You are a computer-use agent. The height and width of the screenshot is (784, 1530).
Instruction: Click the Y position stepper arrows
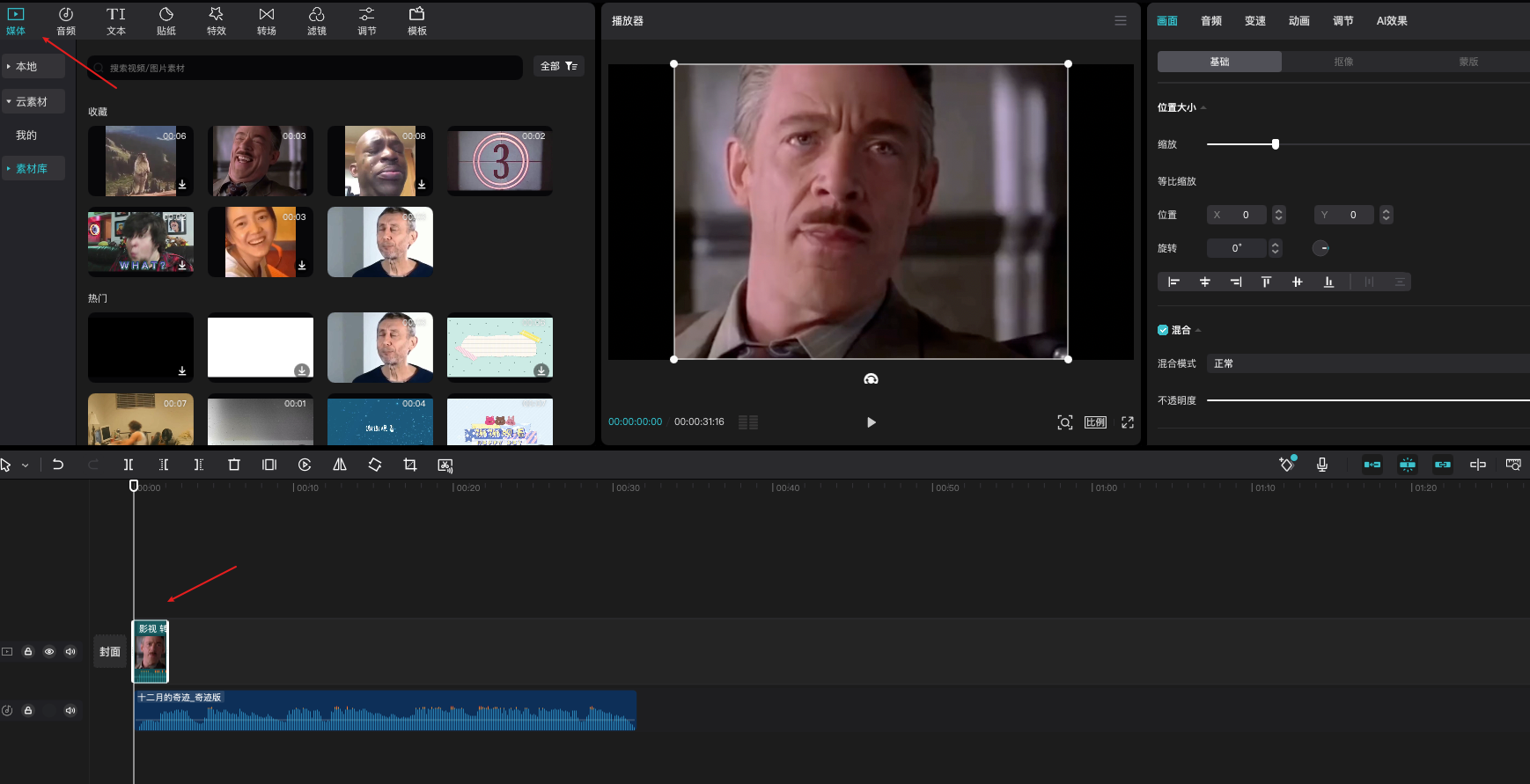tap(1387, 215)
